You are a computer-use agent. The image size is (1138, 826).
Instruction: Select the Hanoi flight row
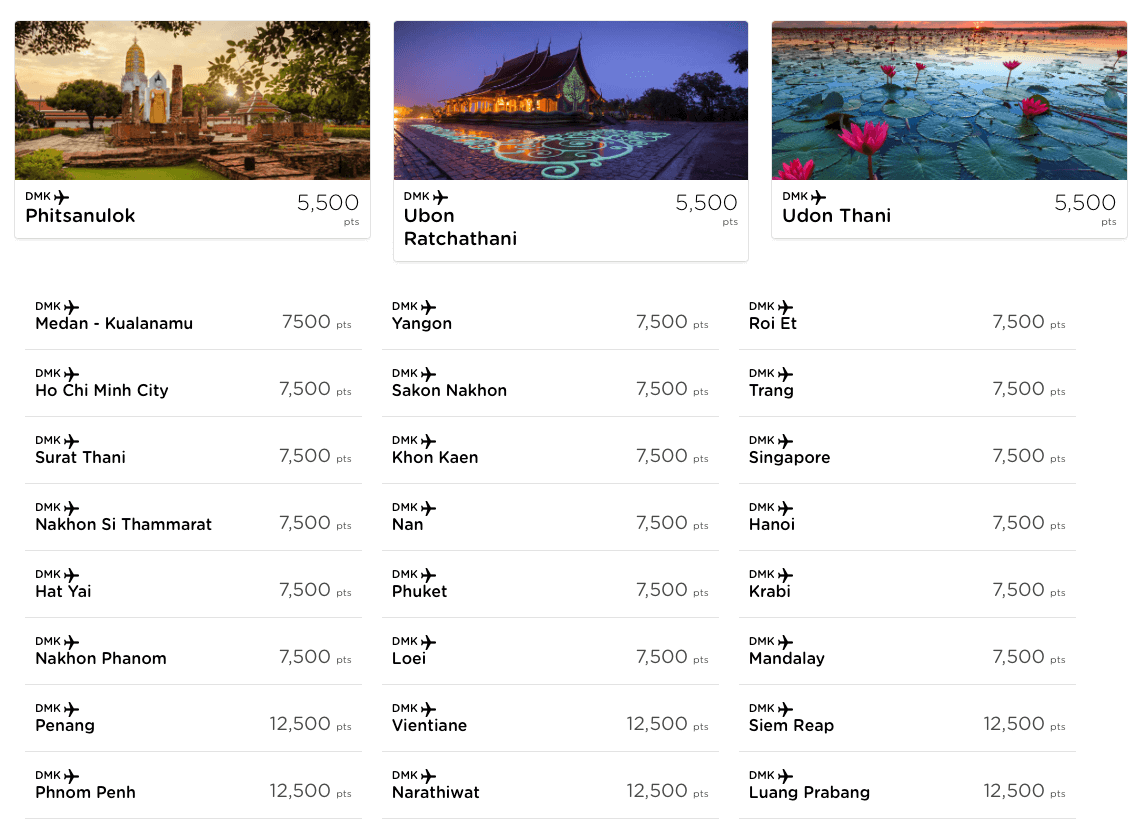point(907,518)
